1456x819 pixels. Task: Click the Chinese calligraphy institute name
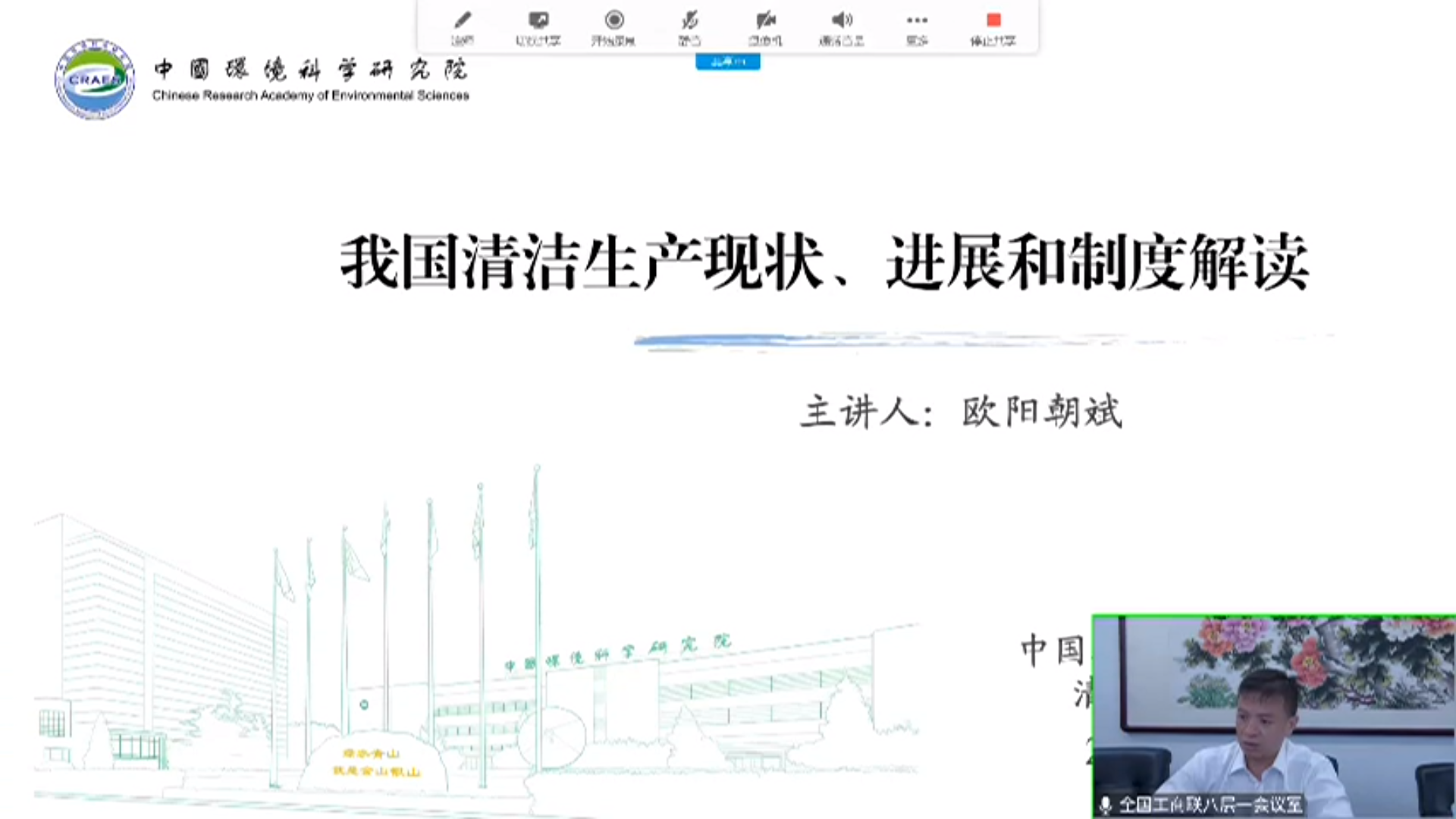click(x=311, y=70)
